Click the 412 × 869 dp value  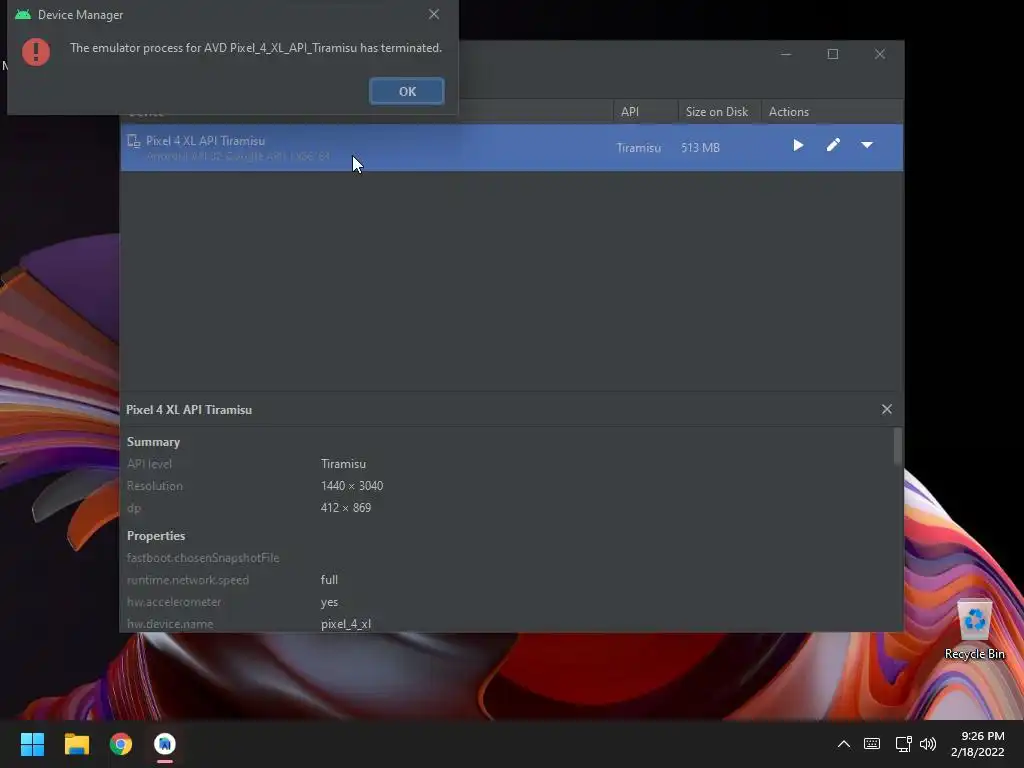[x=345, y=507]
